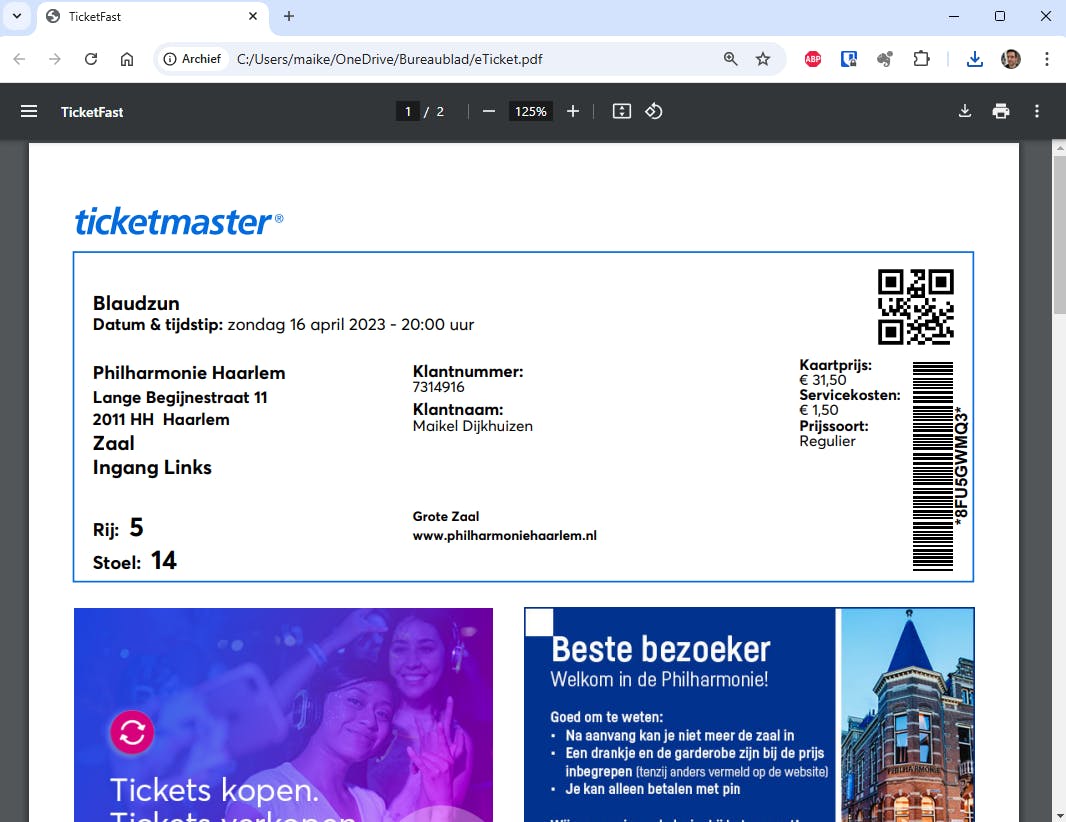The width and height of the screenshot is (1066, 822).
Task: Open a new browser tab
Action: (x=289, y=16)
